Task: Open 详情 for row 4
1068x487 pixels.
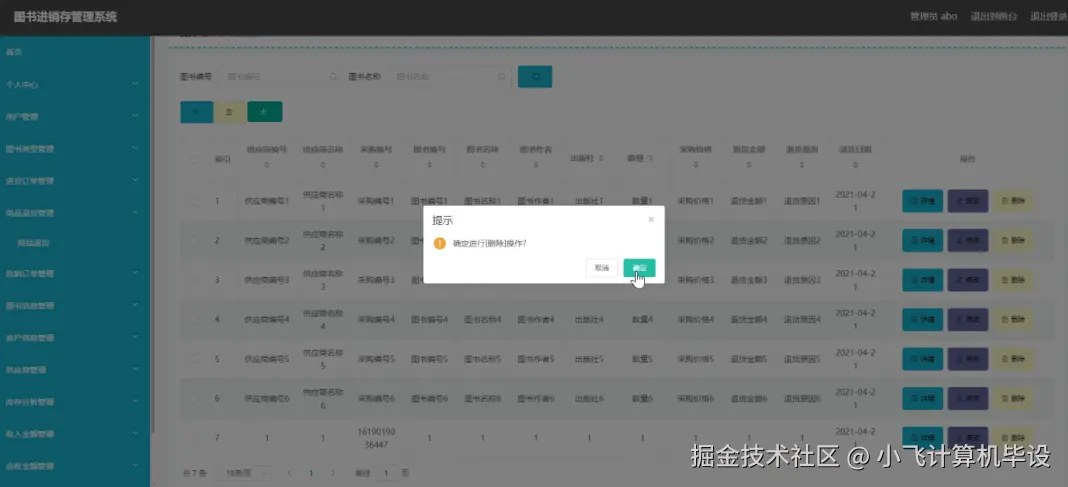Action: tap(922, 319)
